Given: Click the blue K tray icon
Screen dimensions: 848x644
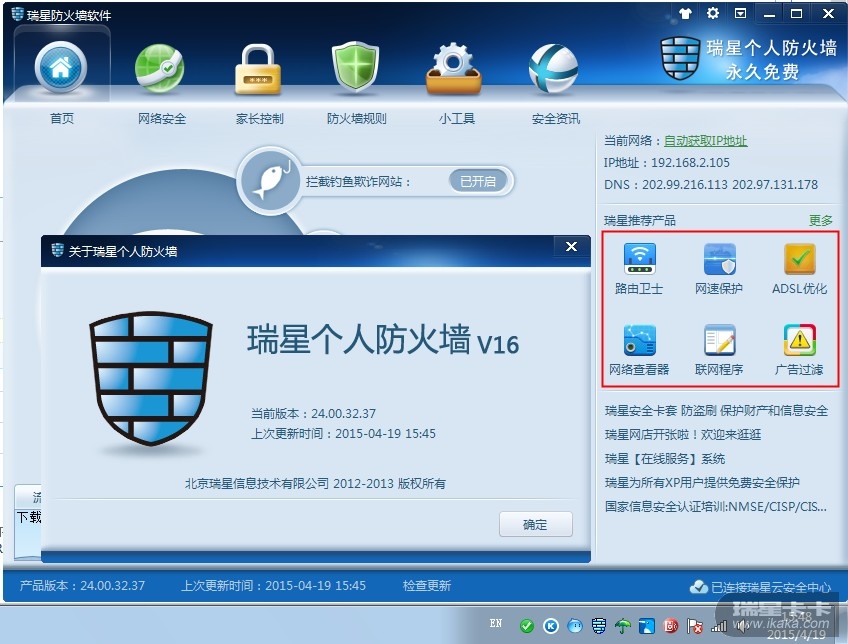Looking at the screenshot, I should [x=551, y=626].
